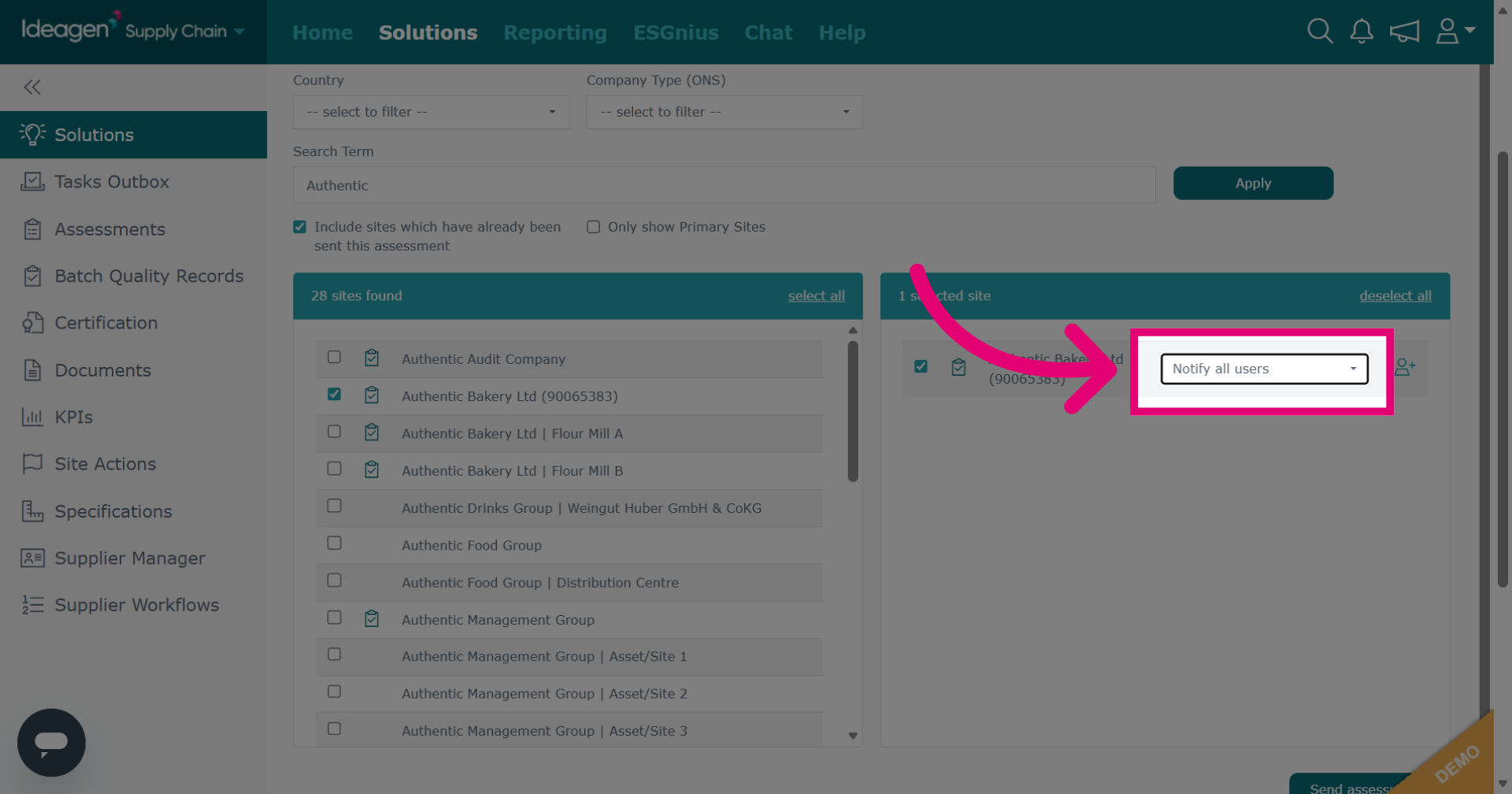The width and height of the screenshot is (1512, 794).
Task: Uncheck Authentic Bakery Ltd (90065383) checkbox
Action: click(x=334, y=394)
